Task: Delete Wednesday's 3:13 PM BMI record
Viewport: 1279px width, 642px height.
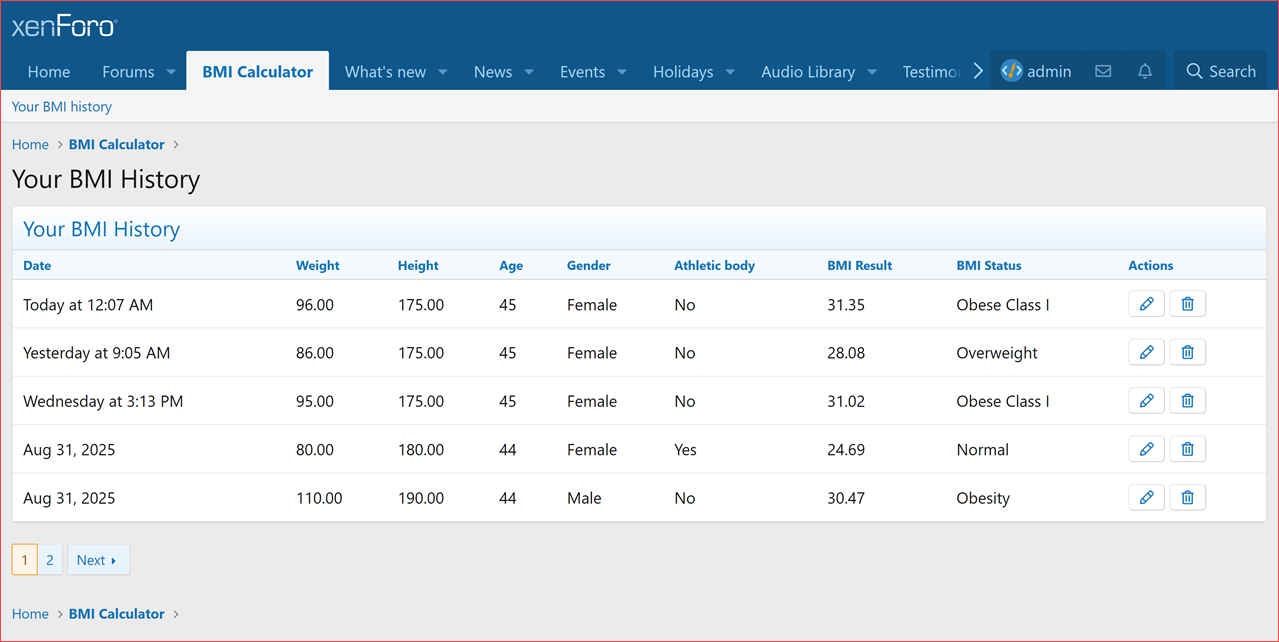Action: [x=1187, y=400]
